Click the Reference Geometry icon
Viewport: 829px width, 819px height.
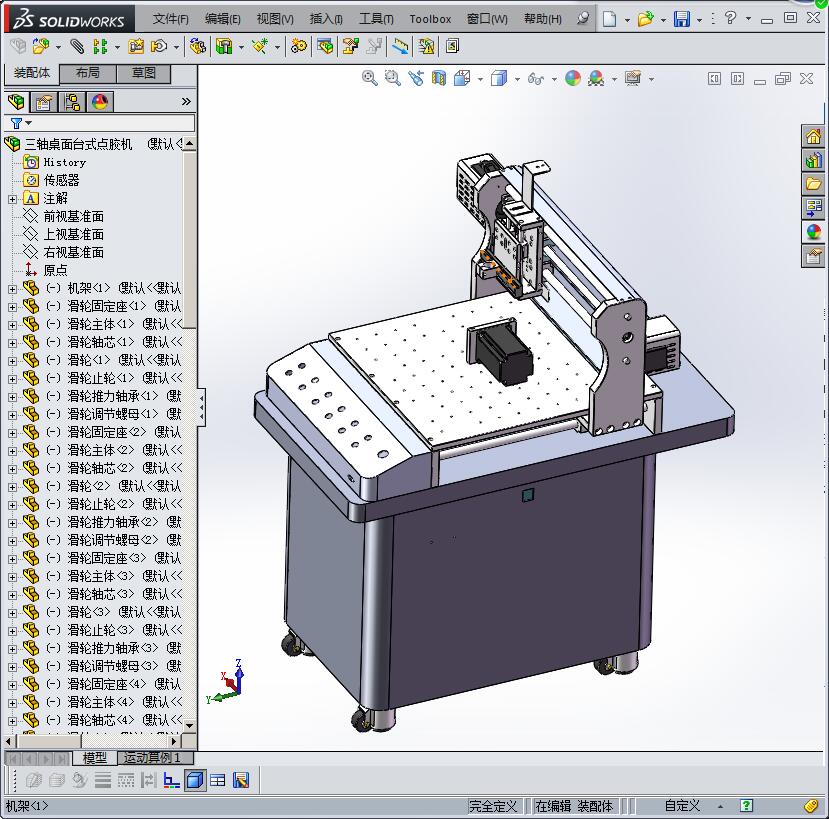pos(260,47)
